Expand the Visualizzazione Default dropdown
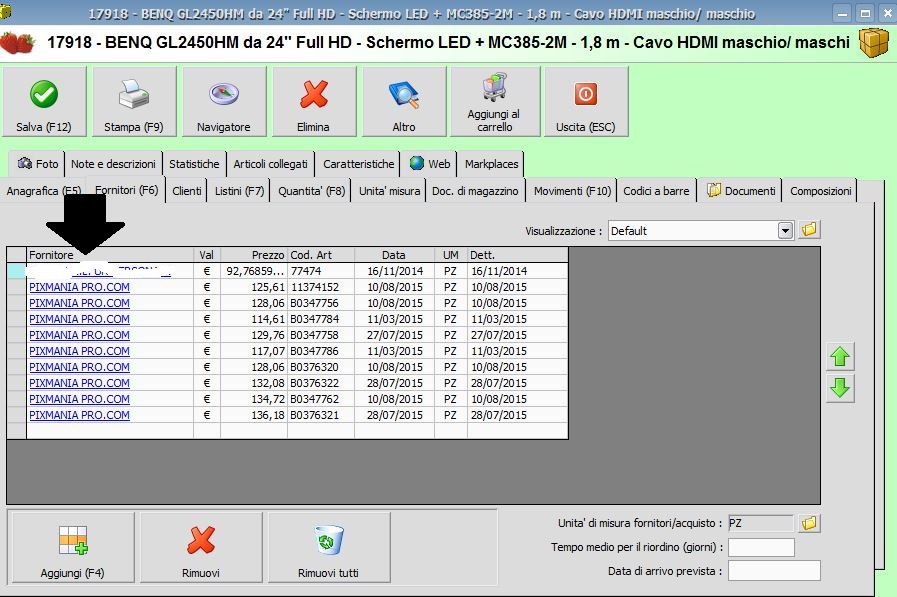This screenshot has width=897, height=597. 785,230
